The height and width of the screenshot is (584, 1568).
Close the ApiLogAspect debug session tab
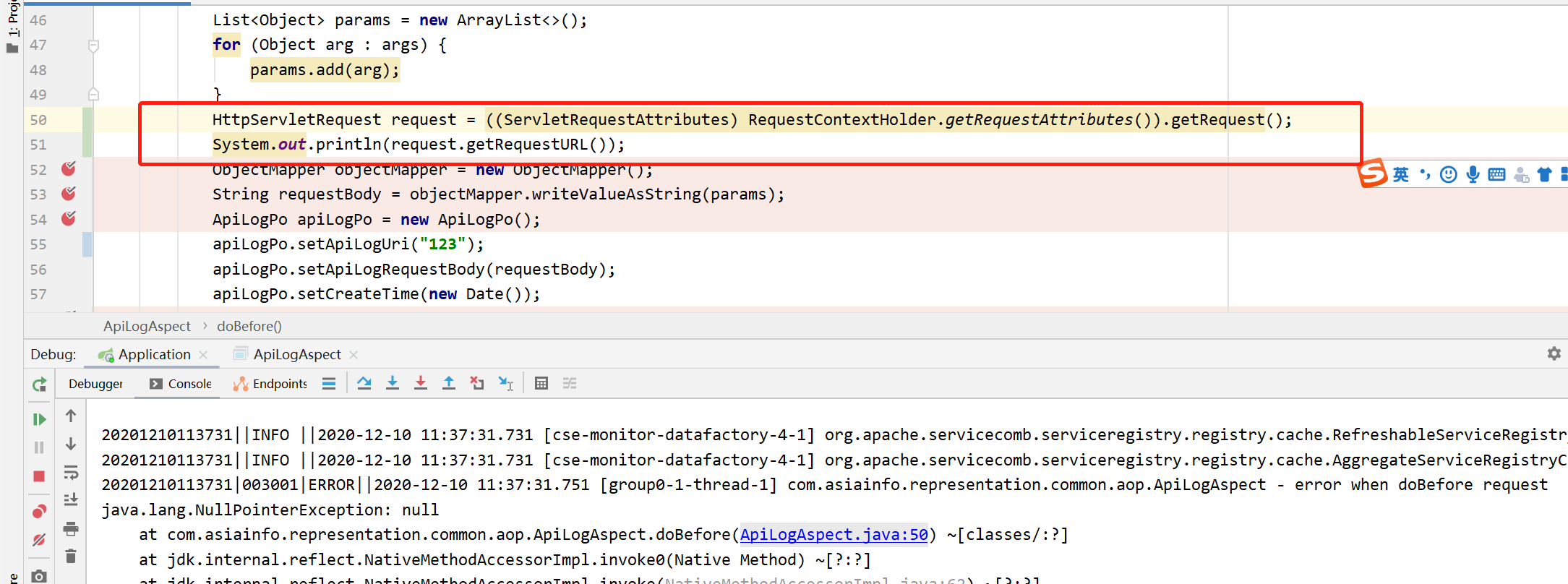click(354, 355)
